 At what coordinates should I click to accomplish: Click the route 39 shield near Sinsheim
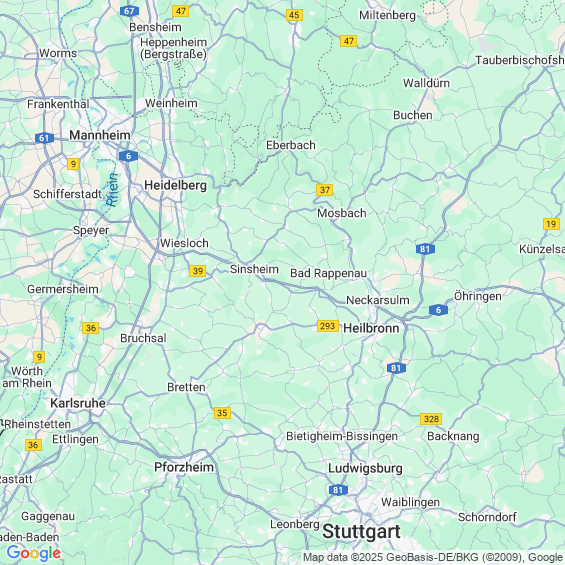197,271
